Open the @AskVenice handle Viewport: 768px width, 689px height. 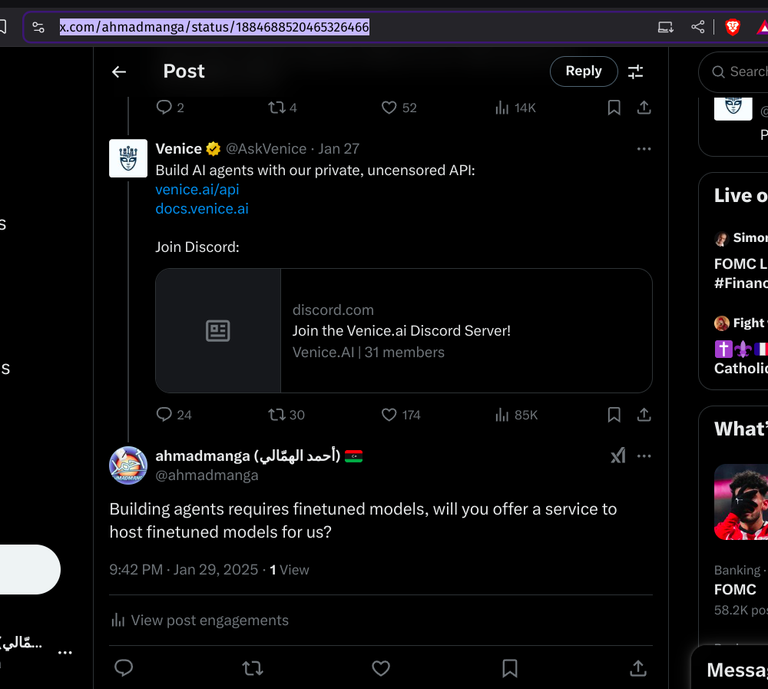266,148
